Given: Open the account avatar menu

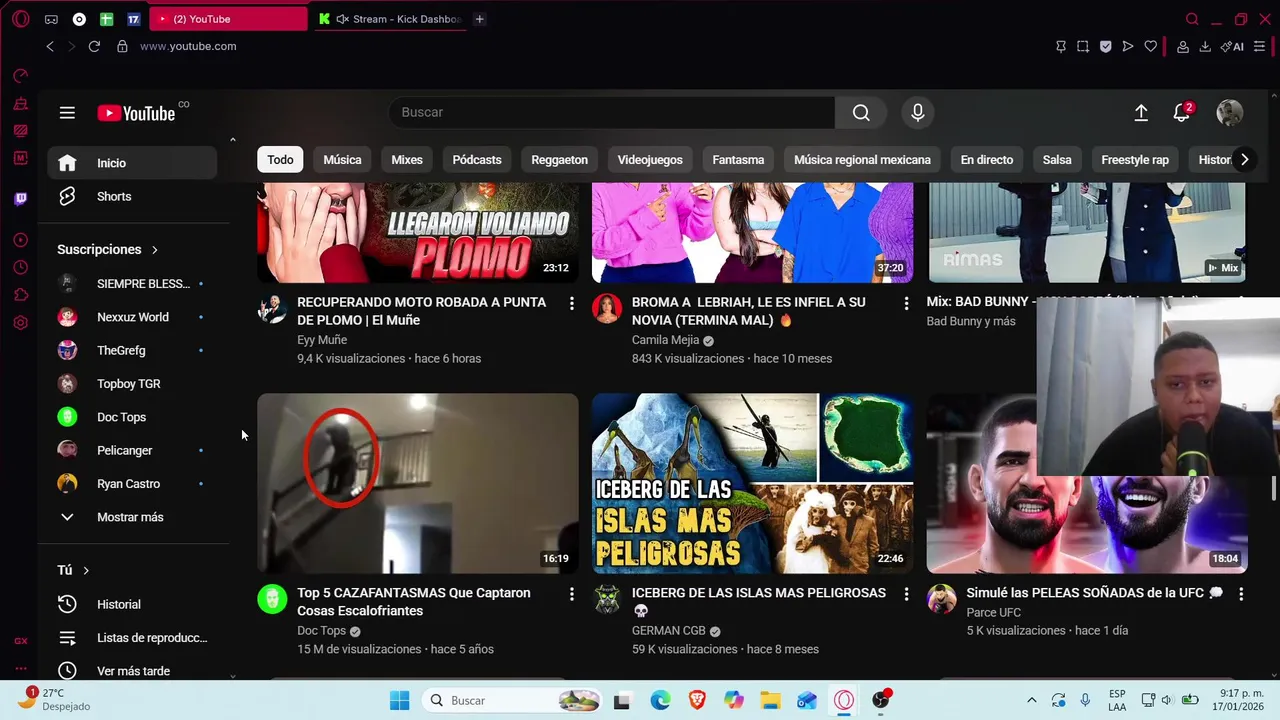Looking at the screenshot, I should (x=1229, y=113).
